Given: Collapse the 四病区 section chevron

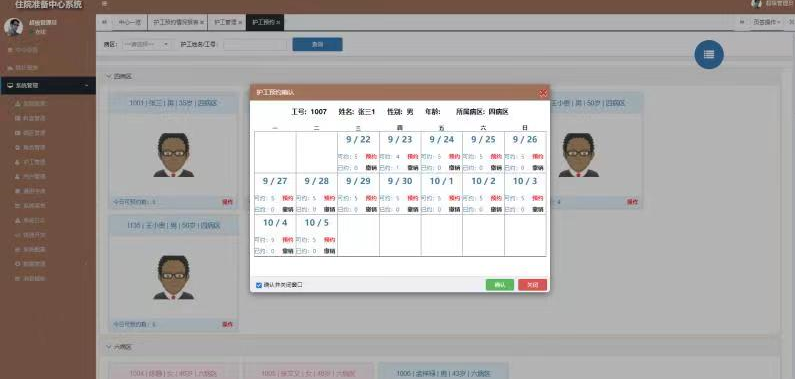Looking at the screenshot, I should 109,77.
